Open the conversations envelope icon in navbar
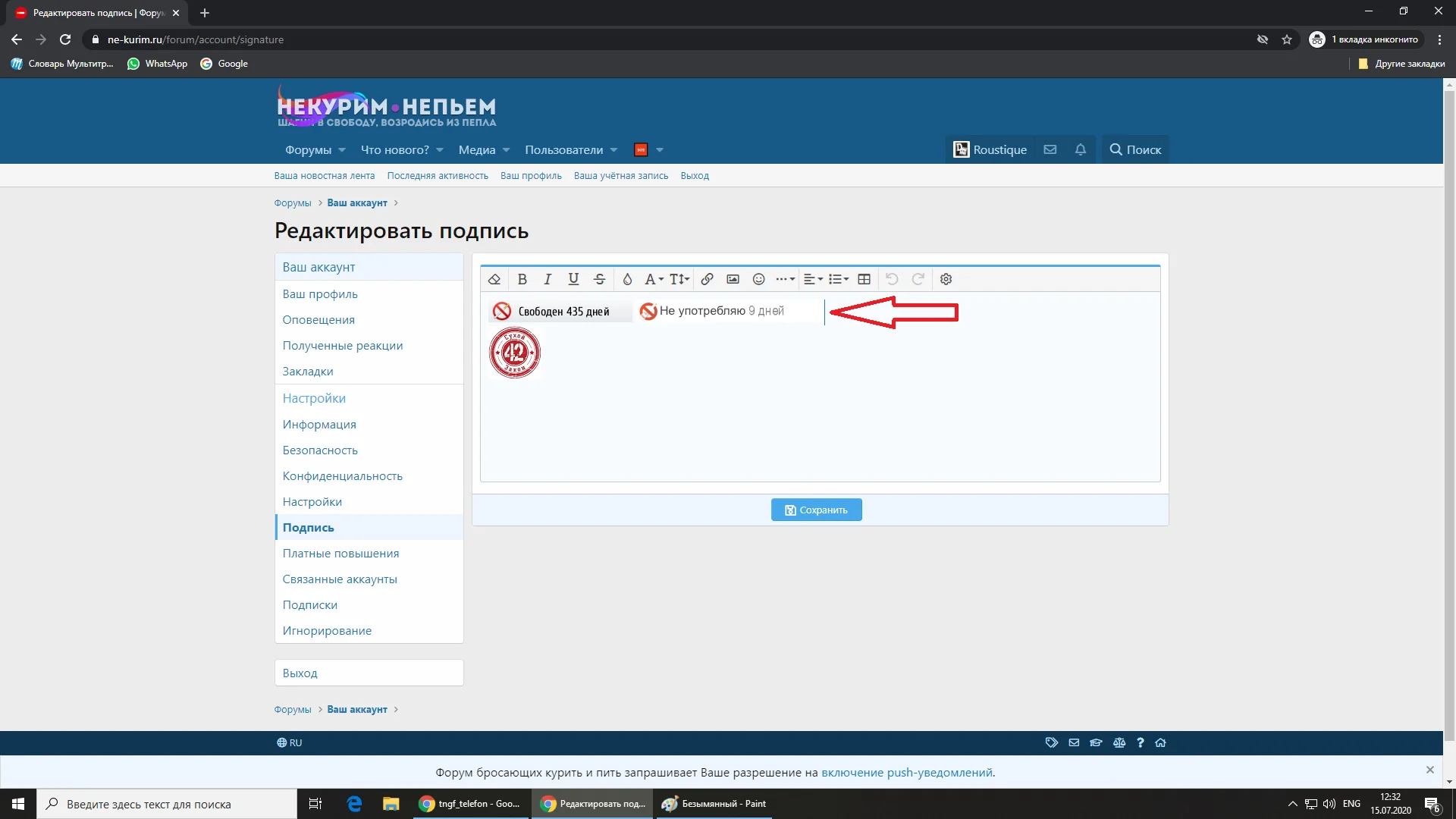Image resolution: width=1456 pixels, height=819 pixels. click(x=1050, y=149)
